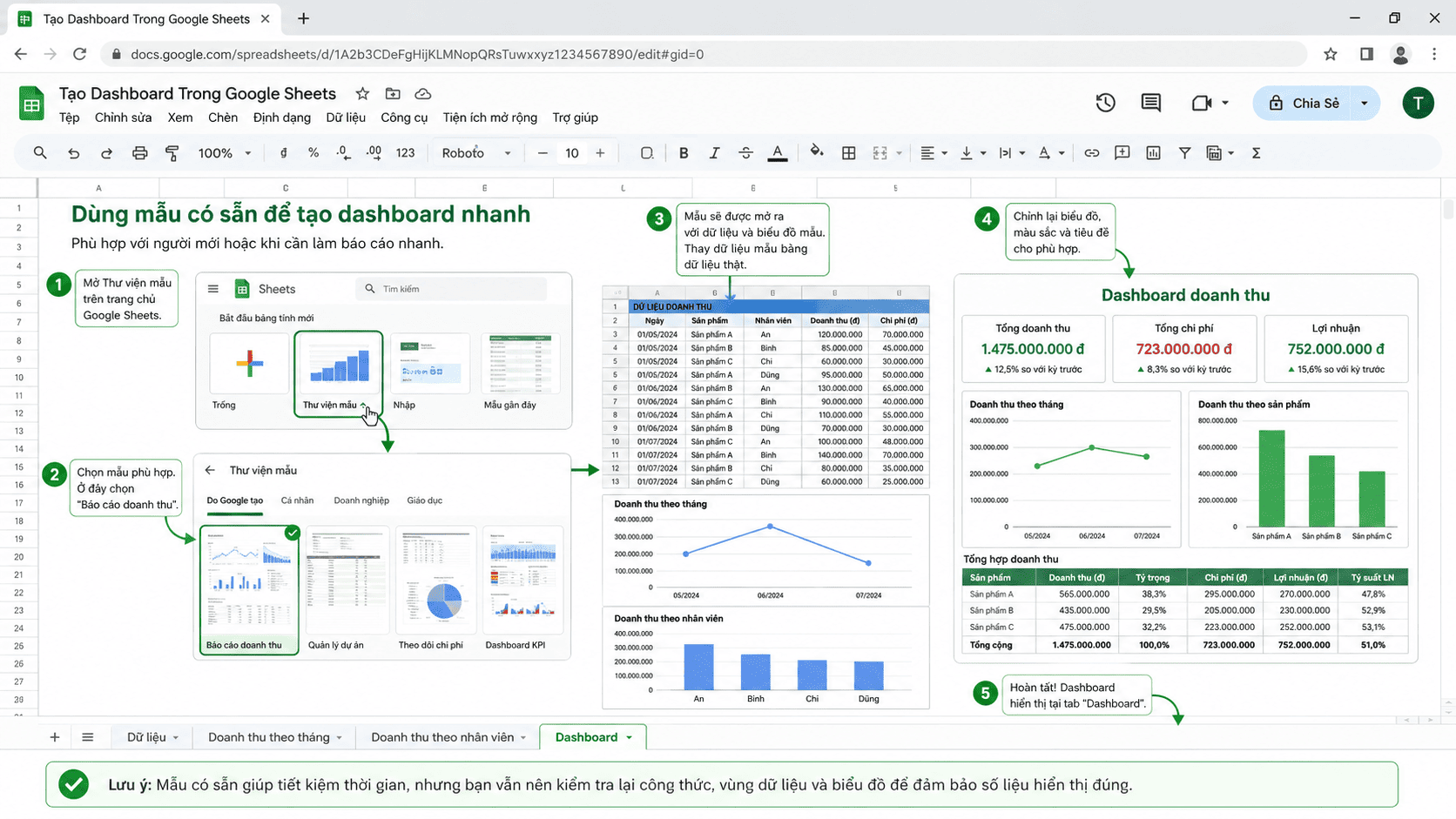Screen dimensions: 1456x819
Task: Toggle strikethrough formatting
Action: (x=745, y=153)
